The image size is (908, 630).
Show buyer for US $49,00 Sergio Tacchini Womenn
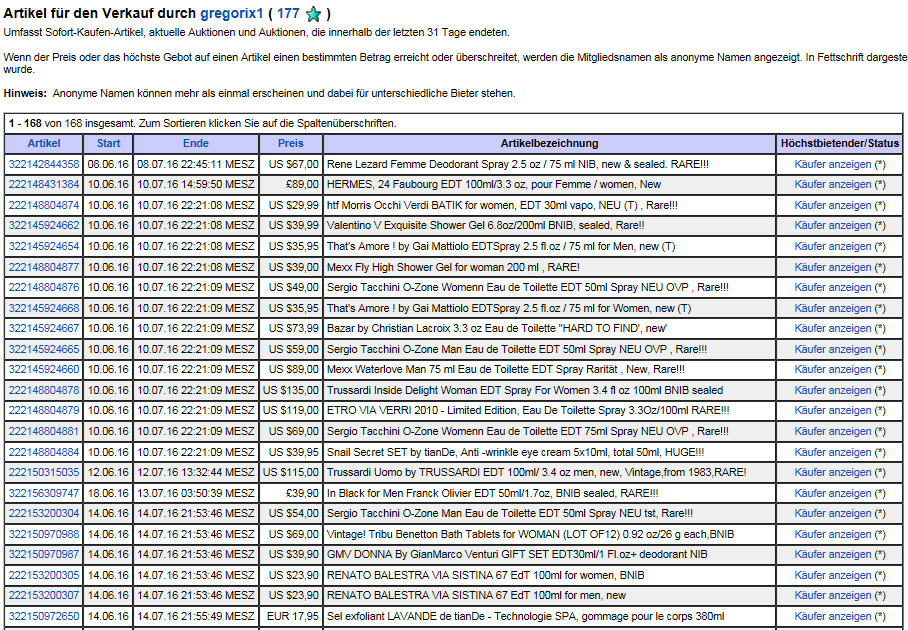[x=833, y=288]
